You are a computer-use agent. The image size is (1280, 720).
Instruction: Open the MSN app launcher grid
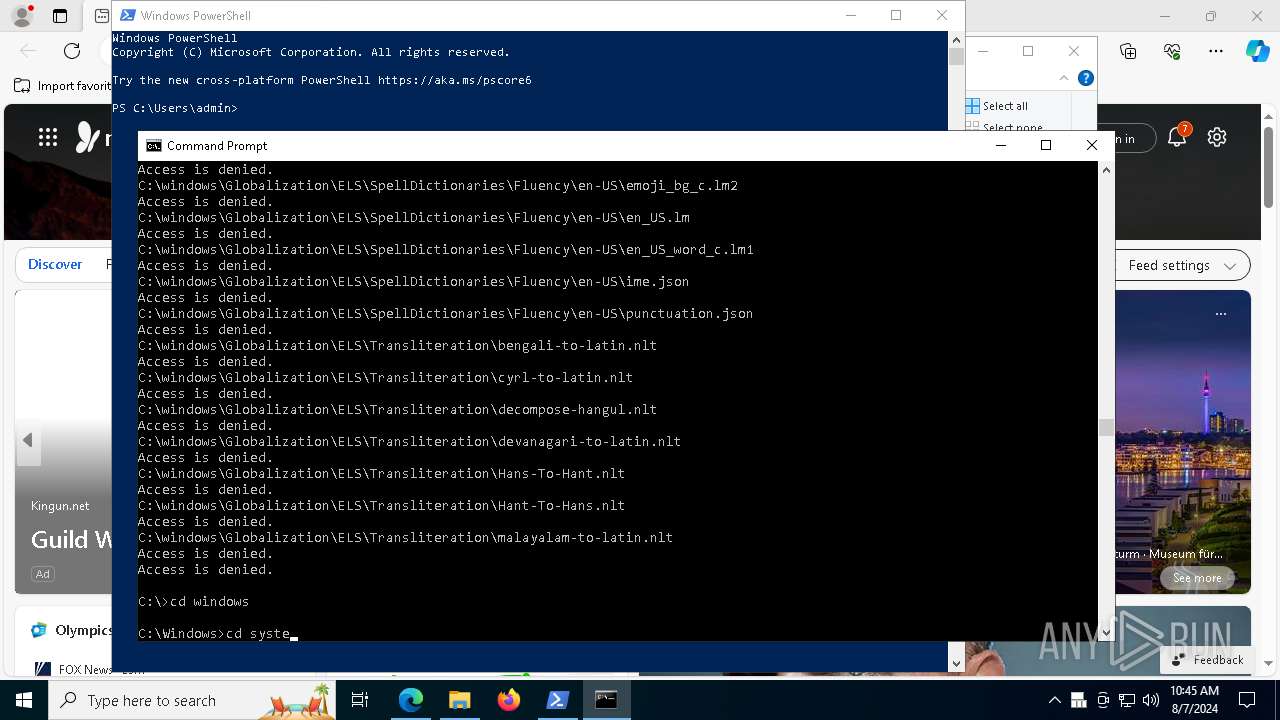tap(48, 138)
